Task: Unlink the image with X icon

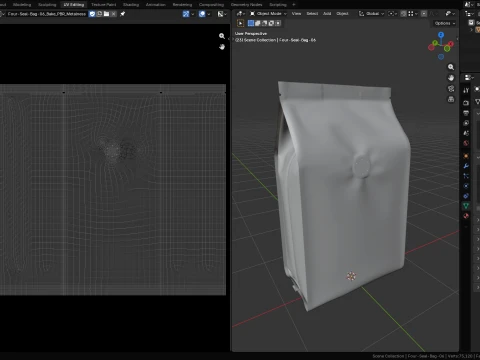Action: (114, 14)
